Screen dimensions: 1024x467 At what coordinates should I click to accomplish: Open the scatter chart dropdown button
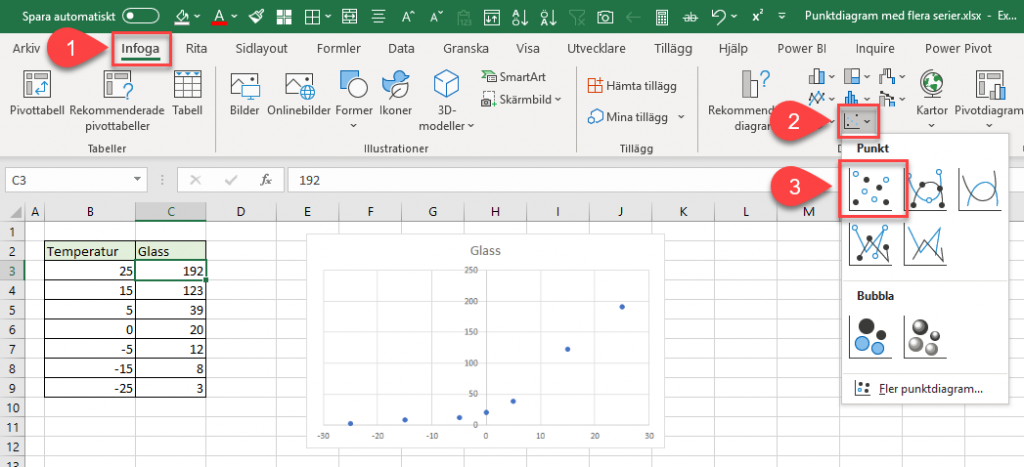857,121
